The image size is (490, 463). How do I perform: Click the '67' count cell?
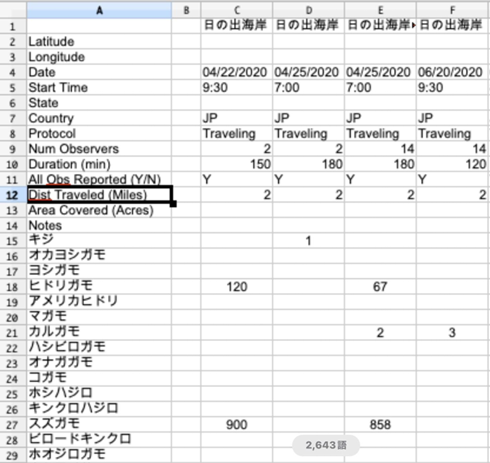pyautogui.click(x=380, y=286)
